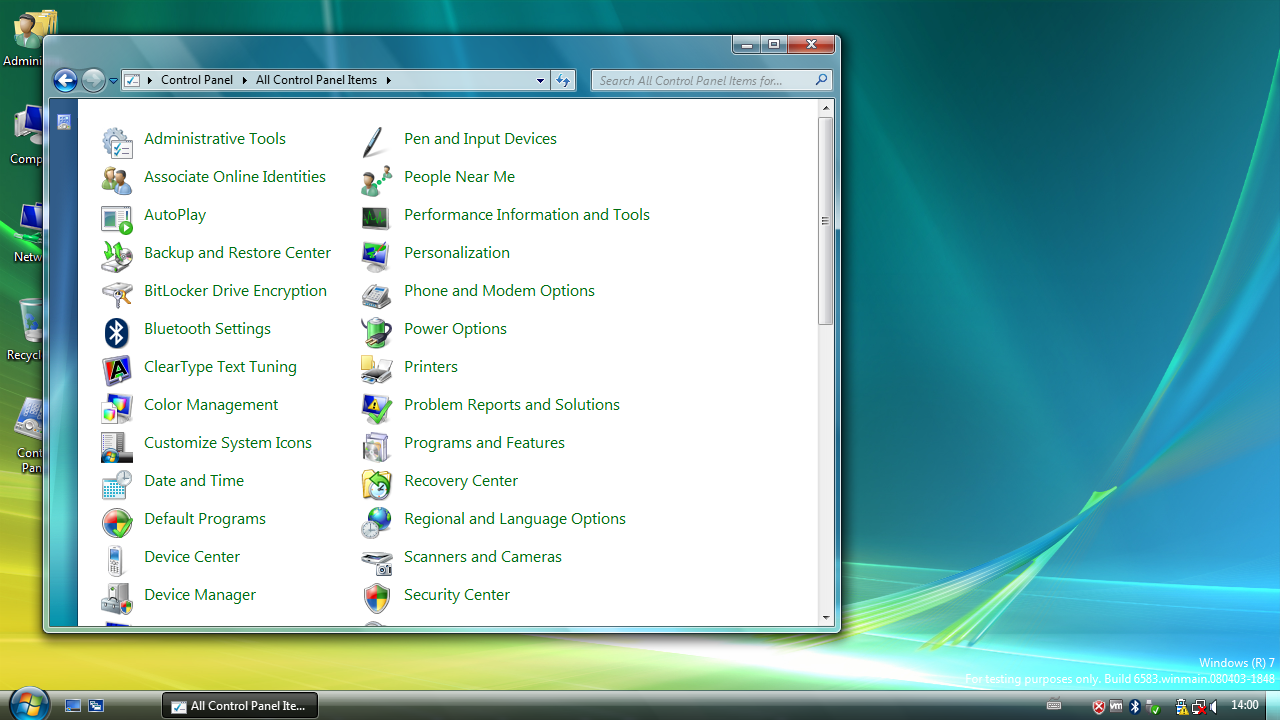Open the Customize System Icons link
The height and width of the screenshot is (720, 1280).
(x=228, y=443)
